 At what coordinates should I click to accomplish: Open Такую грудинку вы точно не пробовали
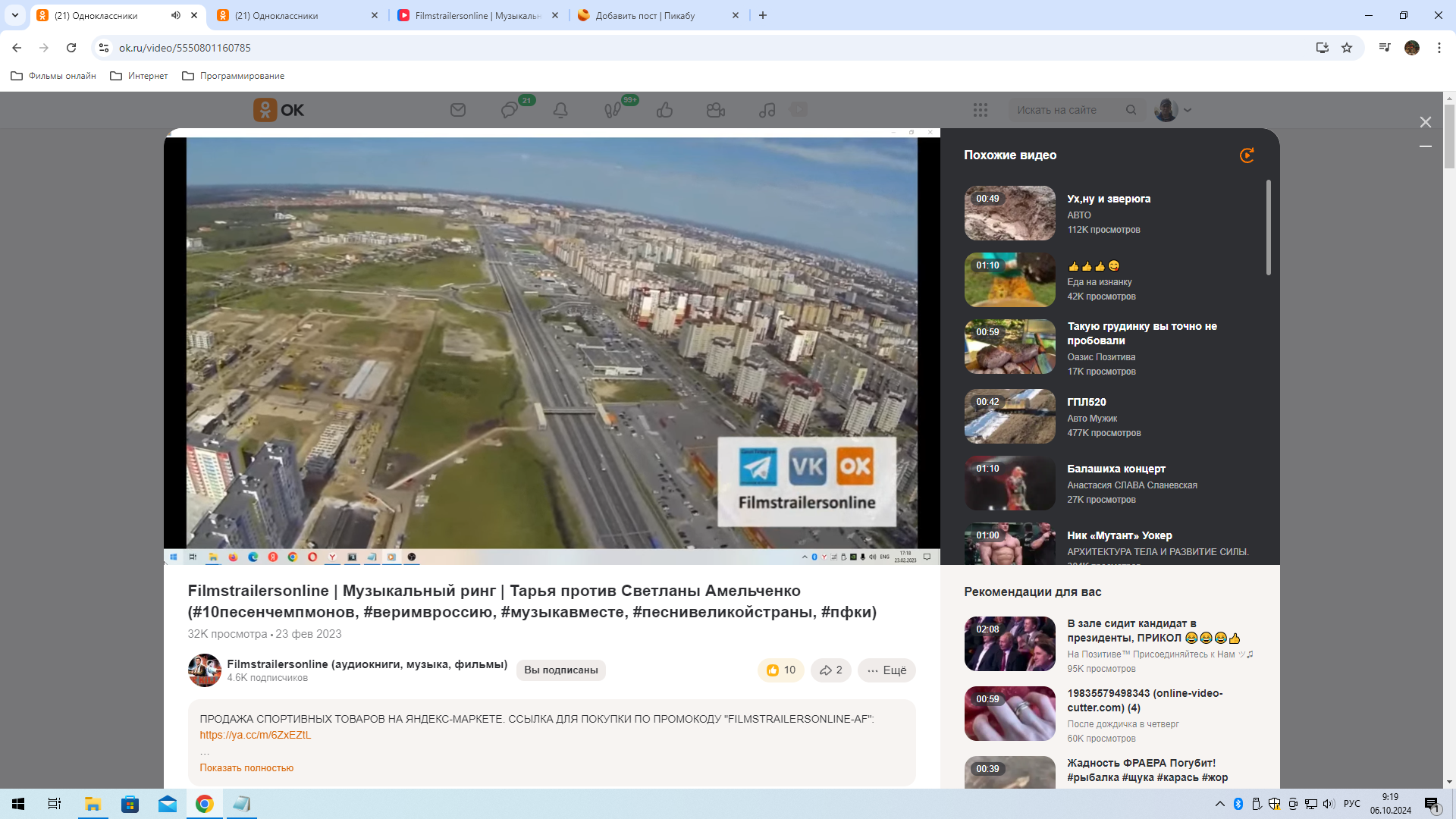click(x=1142, y=334)
